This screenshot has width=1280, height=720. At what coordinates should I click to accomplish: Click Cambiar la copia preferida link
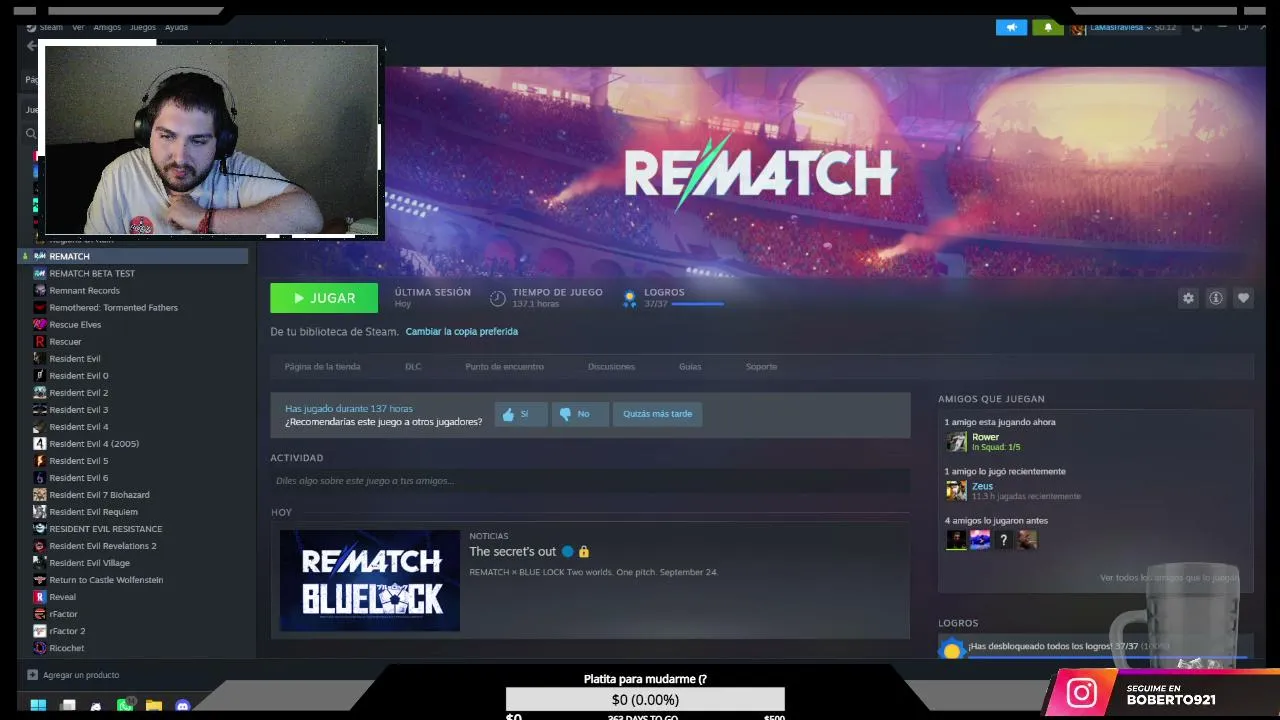(462, 331)
